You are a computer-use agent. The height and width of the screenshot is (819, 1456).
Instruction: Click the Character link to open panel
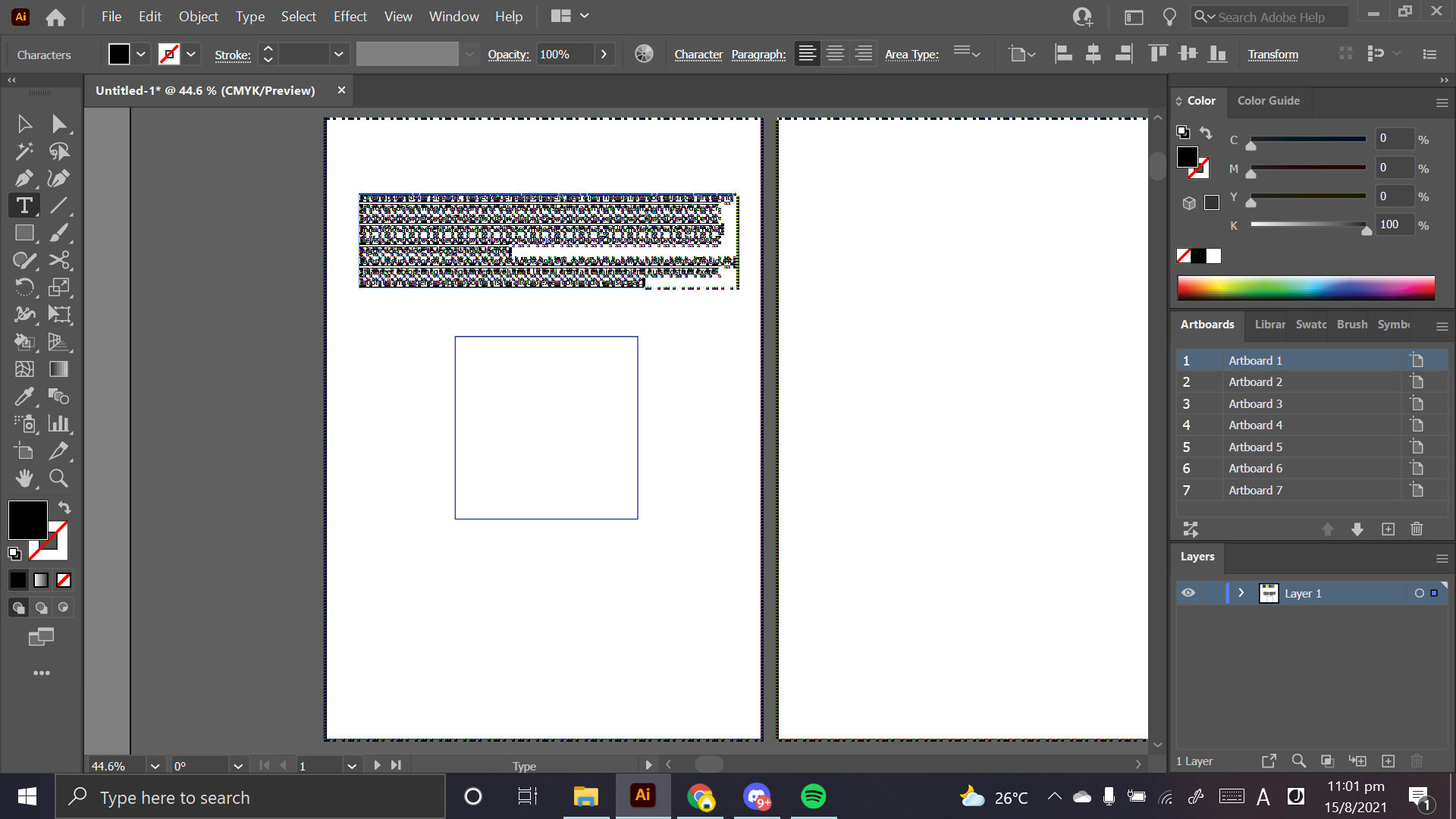click(698, 54)
